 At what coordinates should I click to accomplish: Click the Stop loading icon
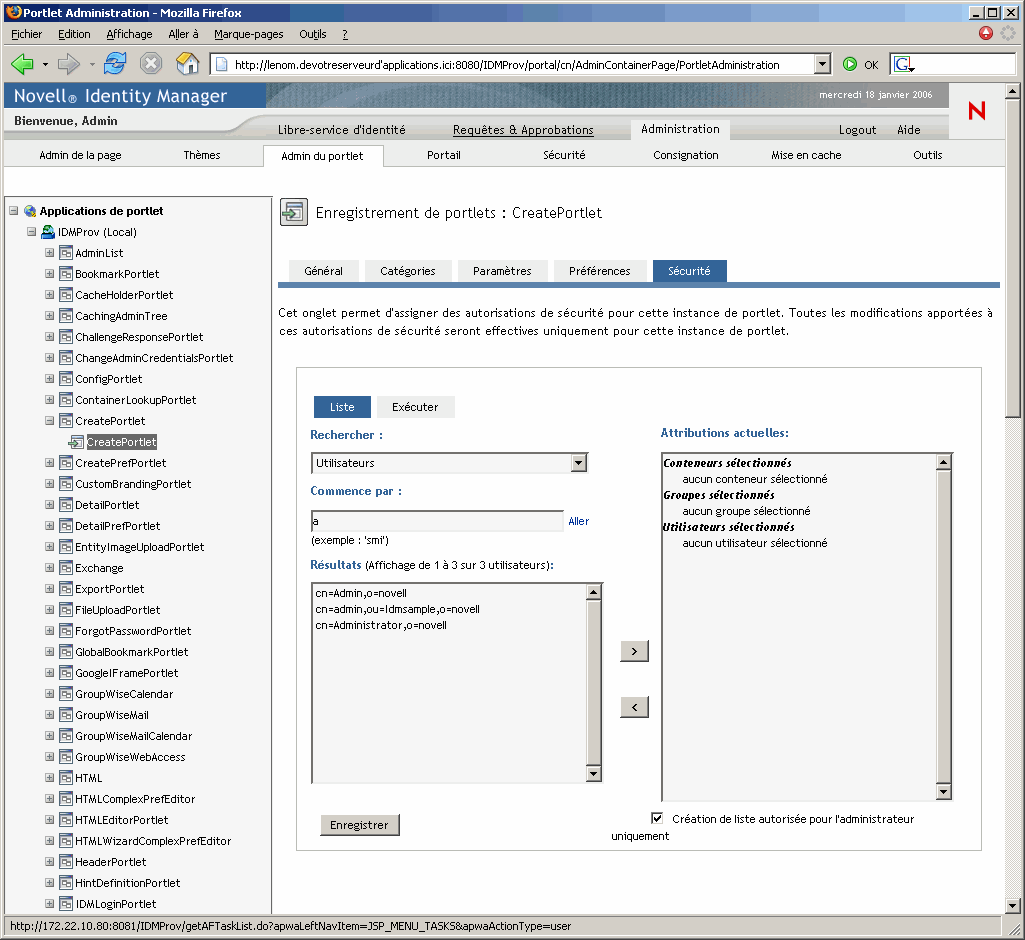pyautogui.click(x=151, y=63)
